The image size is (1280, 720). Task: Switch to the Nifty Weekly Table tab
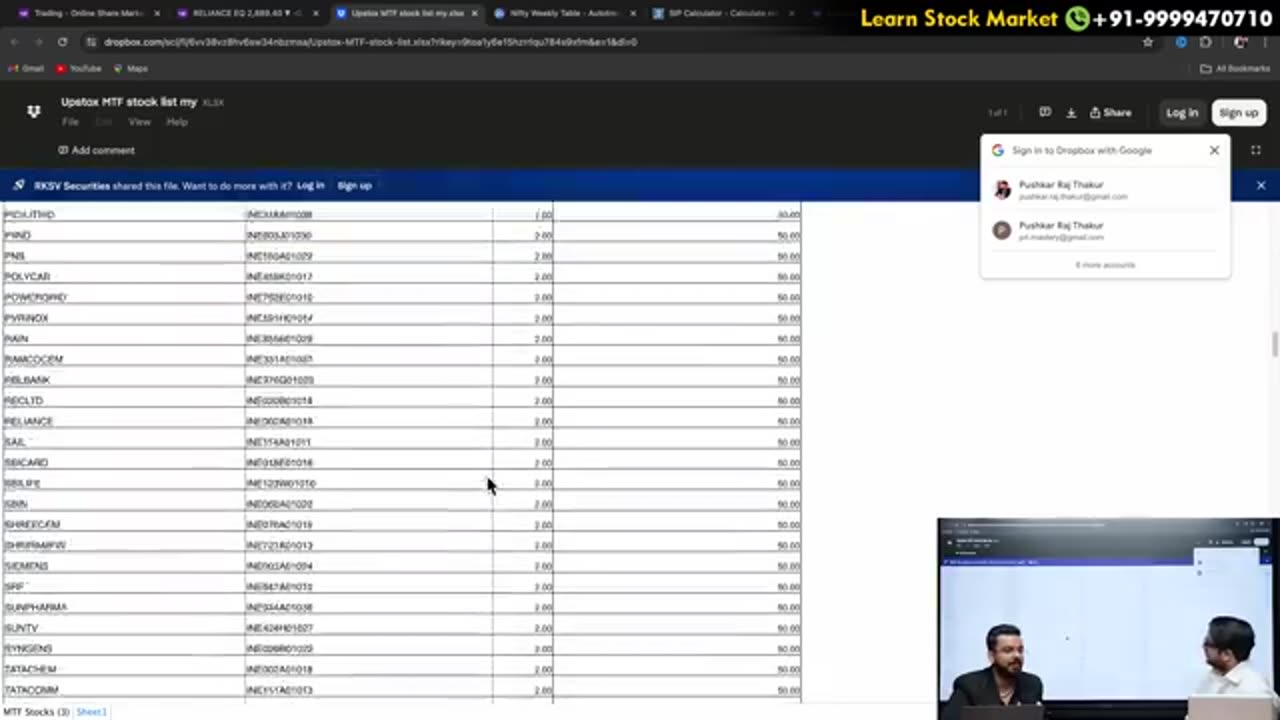pos(565,13)
